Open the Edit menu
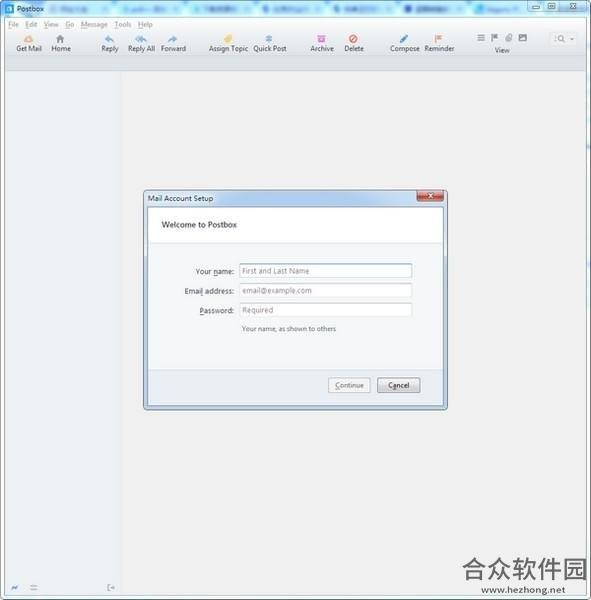Screen dimensions: 591x600 coord(31,24)
